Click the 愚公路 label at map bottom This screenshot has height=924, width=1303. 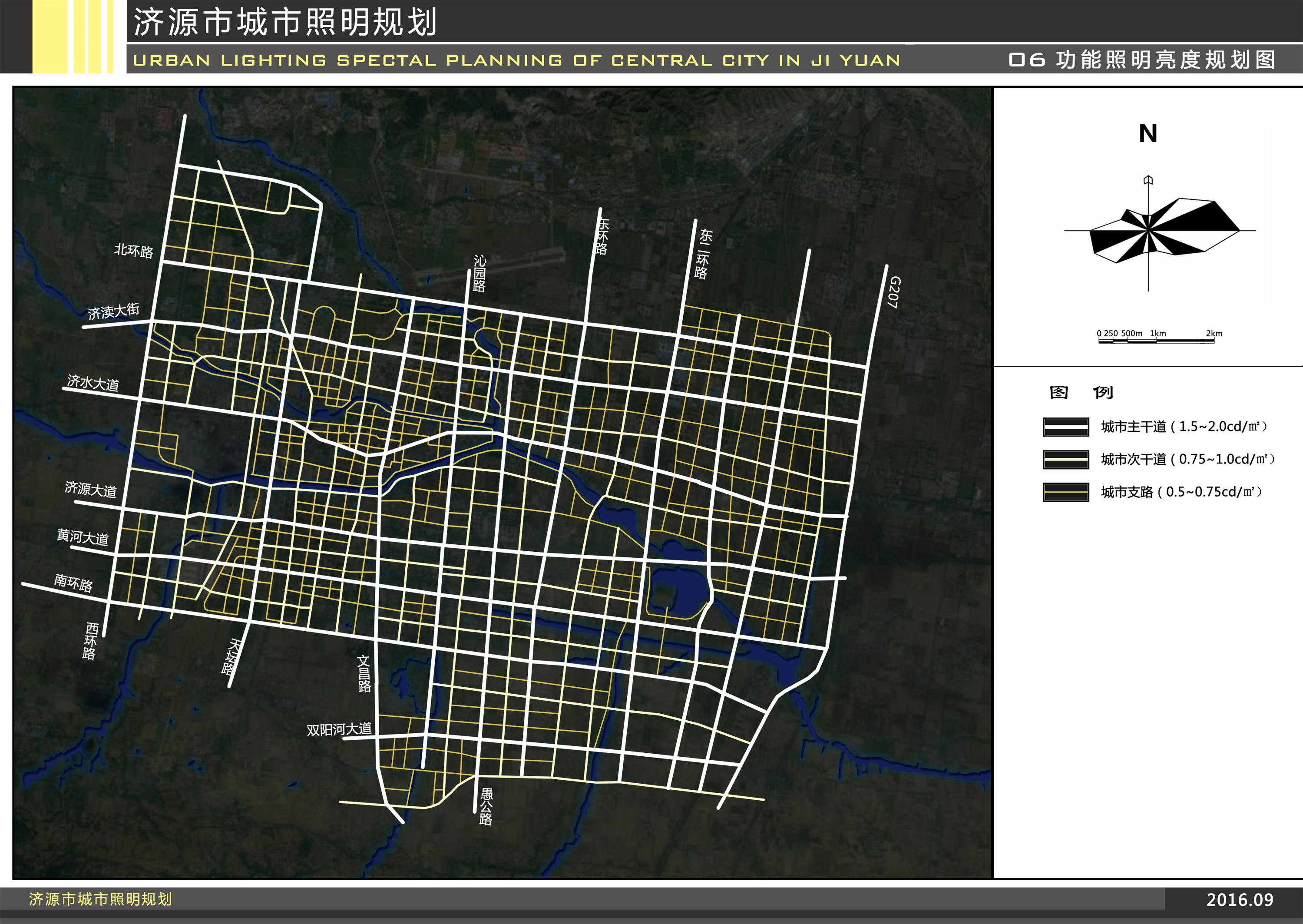point(486,807)
